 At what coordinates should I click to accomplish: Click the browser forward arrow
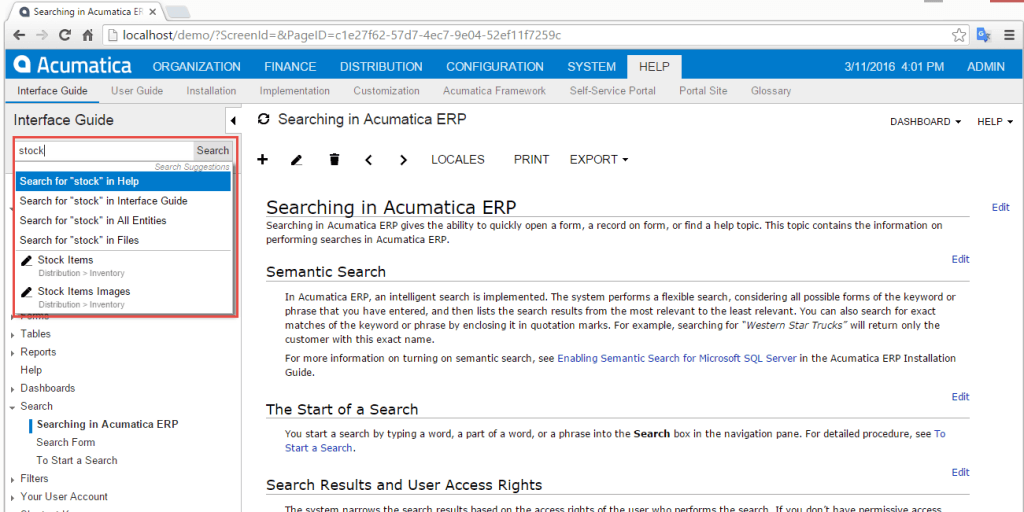click(42, 35)
